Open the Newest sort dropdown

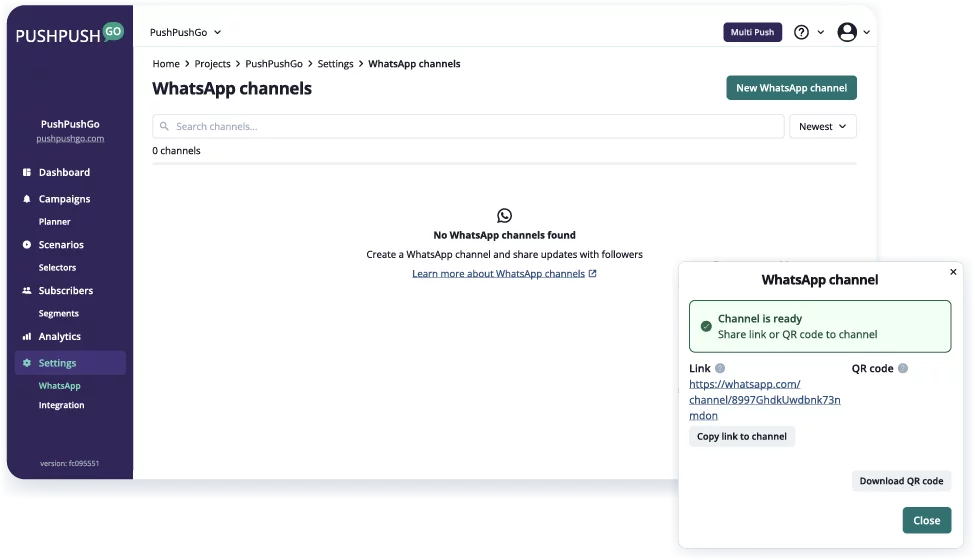click(823, 126)
